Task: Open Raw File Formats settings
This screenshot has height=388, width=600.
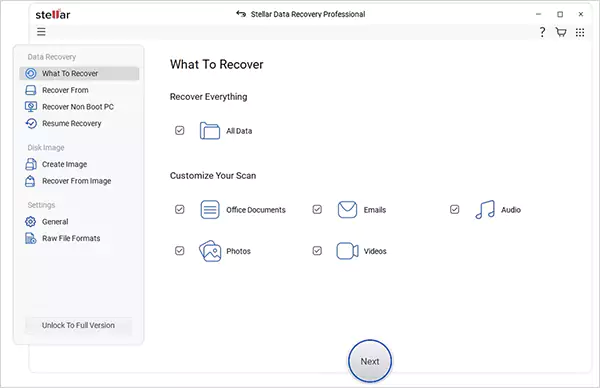Action: [x=71, y=238]
